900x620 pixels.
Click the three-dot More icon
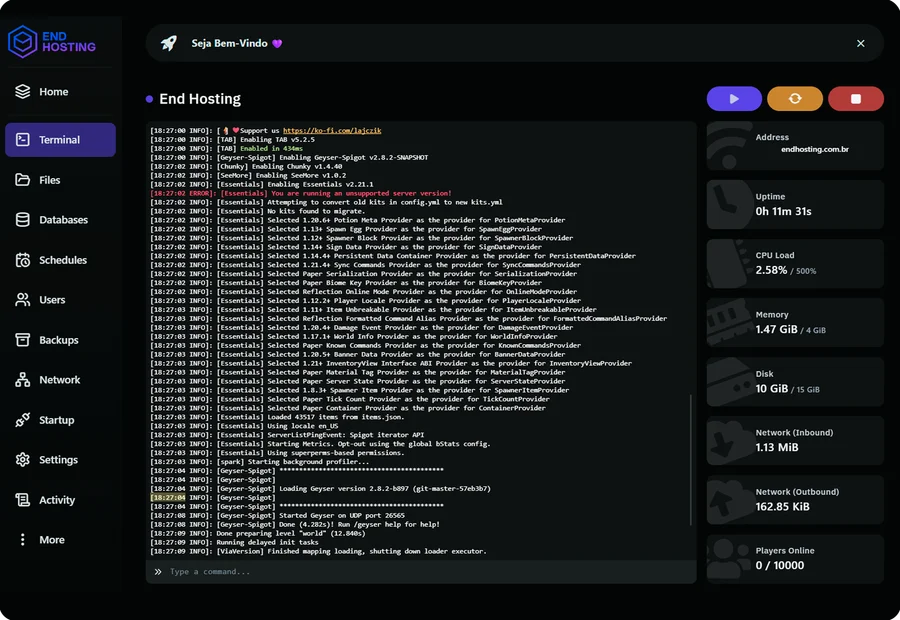click(22, 540)
